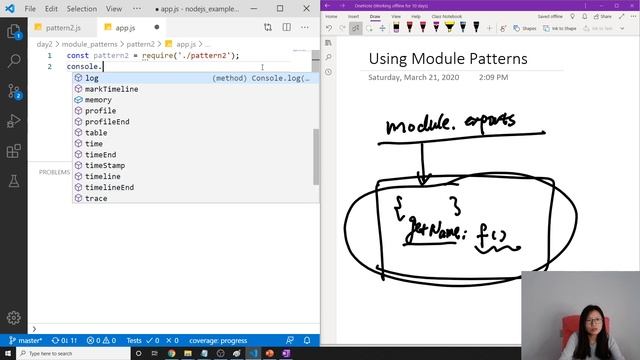
Task: Click Ink to Text in OneNote
Action: pos(598,28)
